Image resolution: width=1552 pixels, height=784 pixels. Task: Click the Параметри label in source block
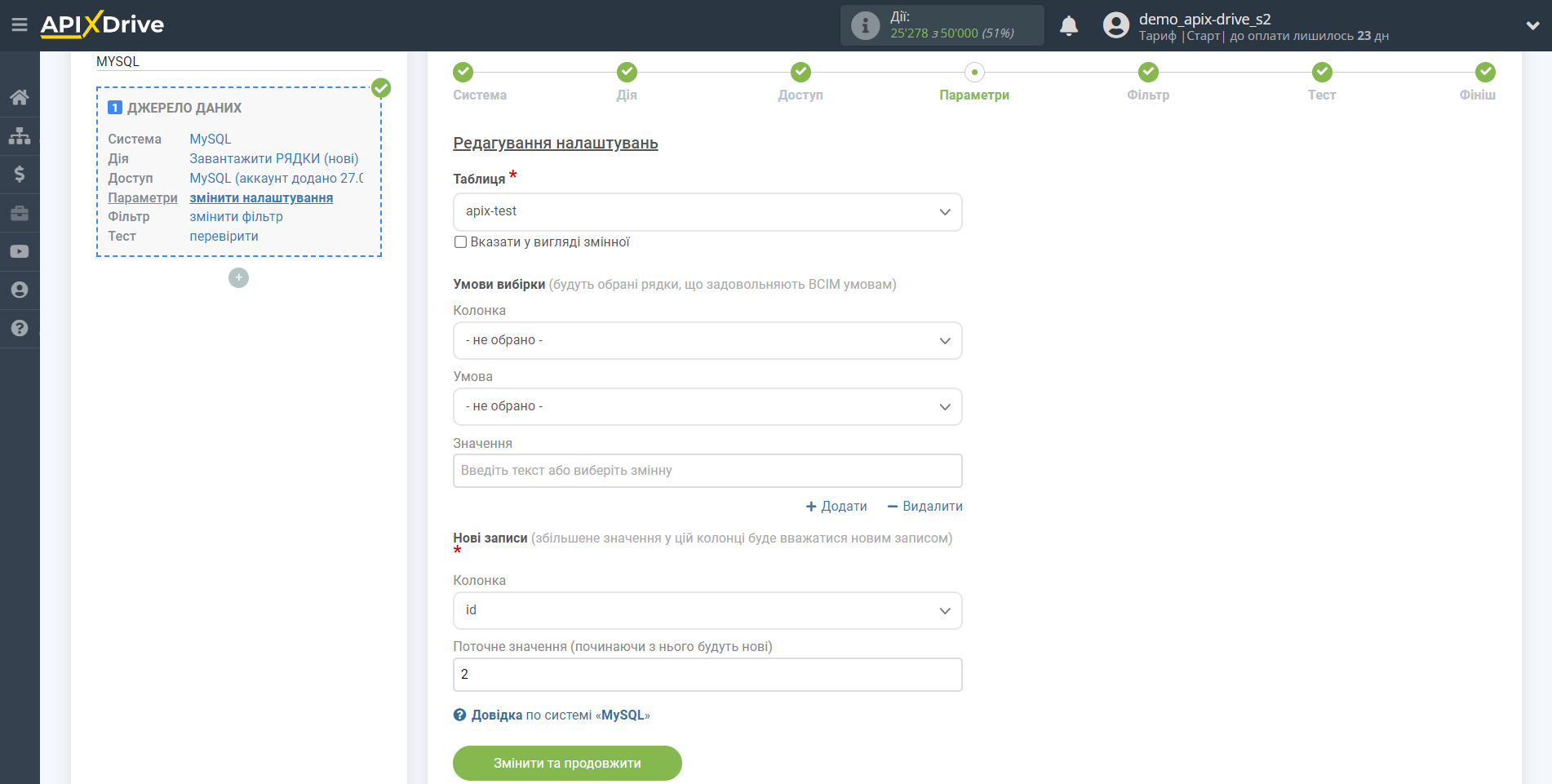tap(143, 198)
